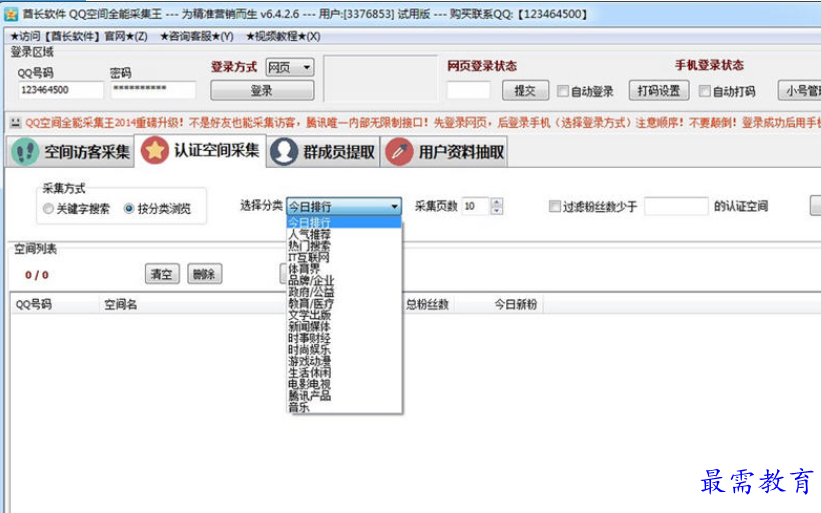Choose 热门搜索 in the category list

coord(344,245)
